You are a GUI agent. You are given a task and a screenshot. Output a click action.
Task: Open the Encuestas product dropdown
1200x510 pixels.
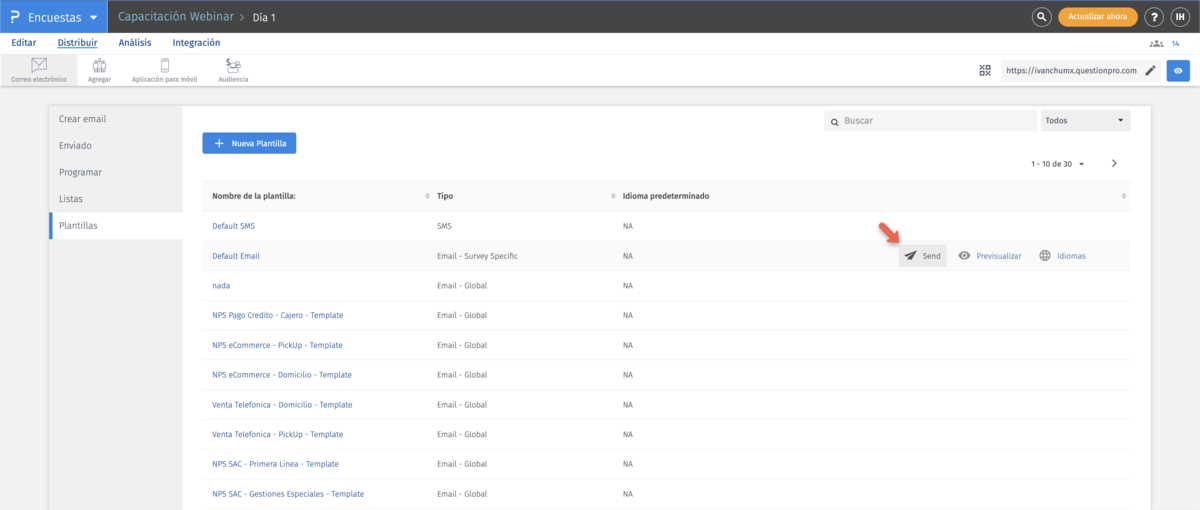click(x=54, y=17)
